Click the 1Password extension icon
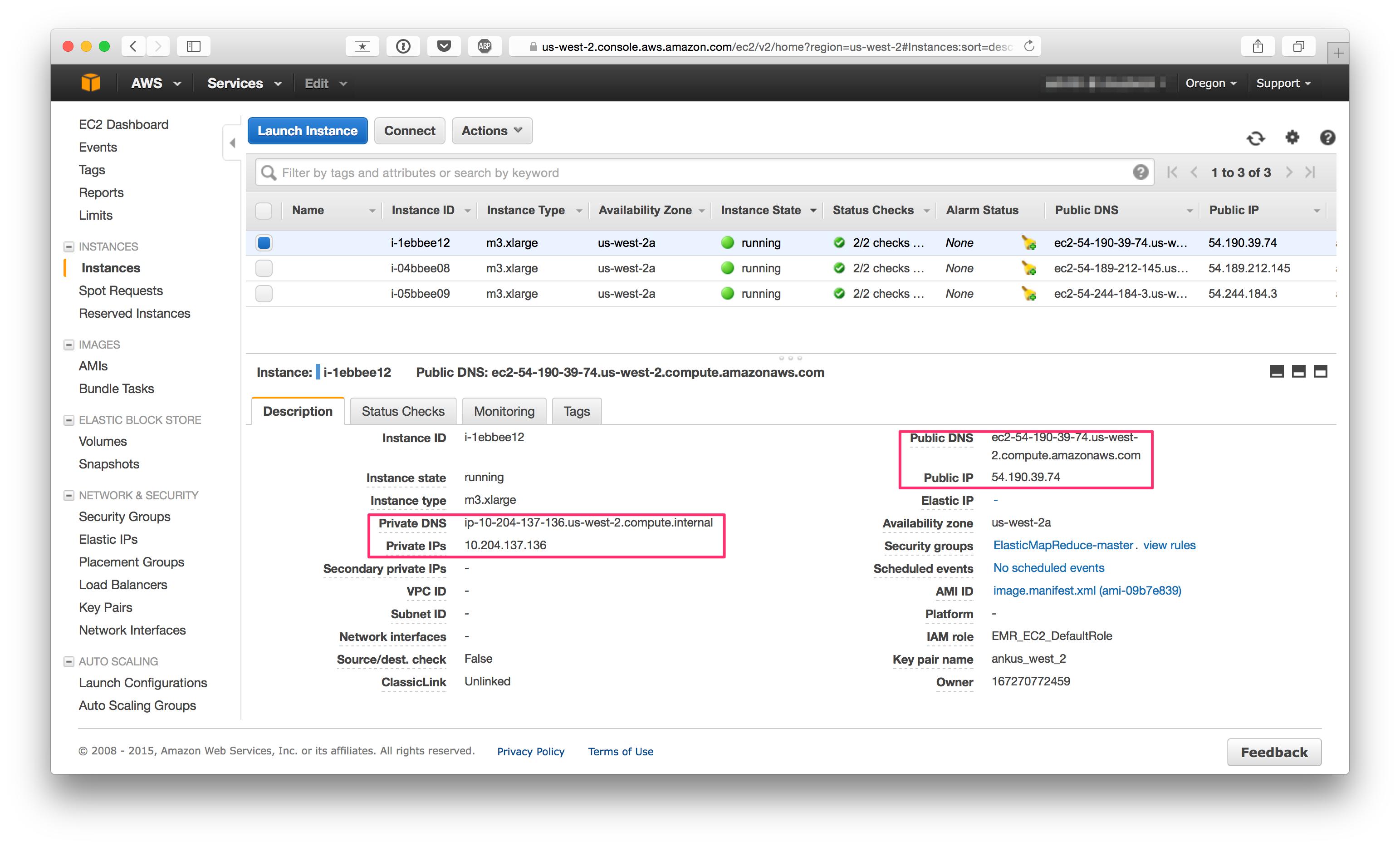This screenshot has height=847, width=1400. [403, 46]
